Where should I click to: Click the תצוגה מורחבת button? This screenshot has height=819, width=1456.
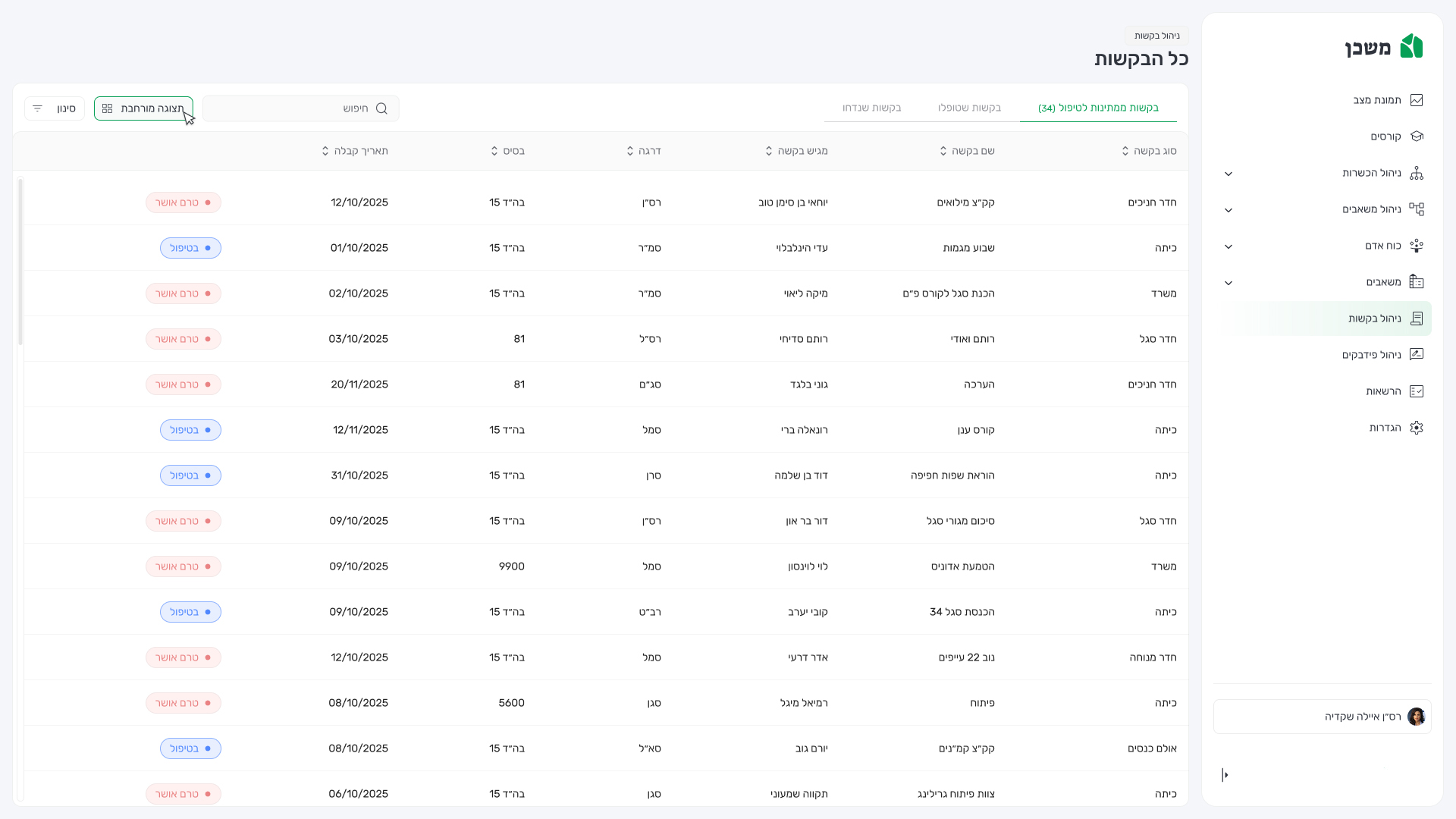pyautogui.click(x=143, y=108)
